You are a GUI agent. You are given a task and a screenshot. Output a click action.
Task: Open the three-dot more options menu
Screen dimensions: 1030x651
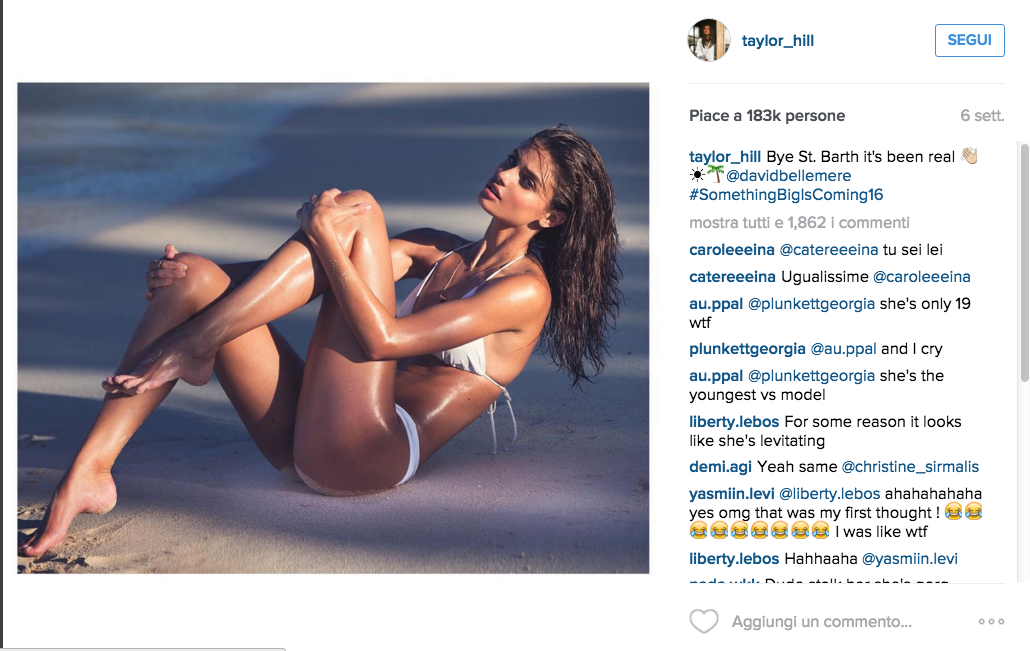[x=991, y=621]
